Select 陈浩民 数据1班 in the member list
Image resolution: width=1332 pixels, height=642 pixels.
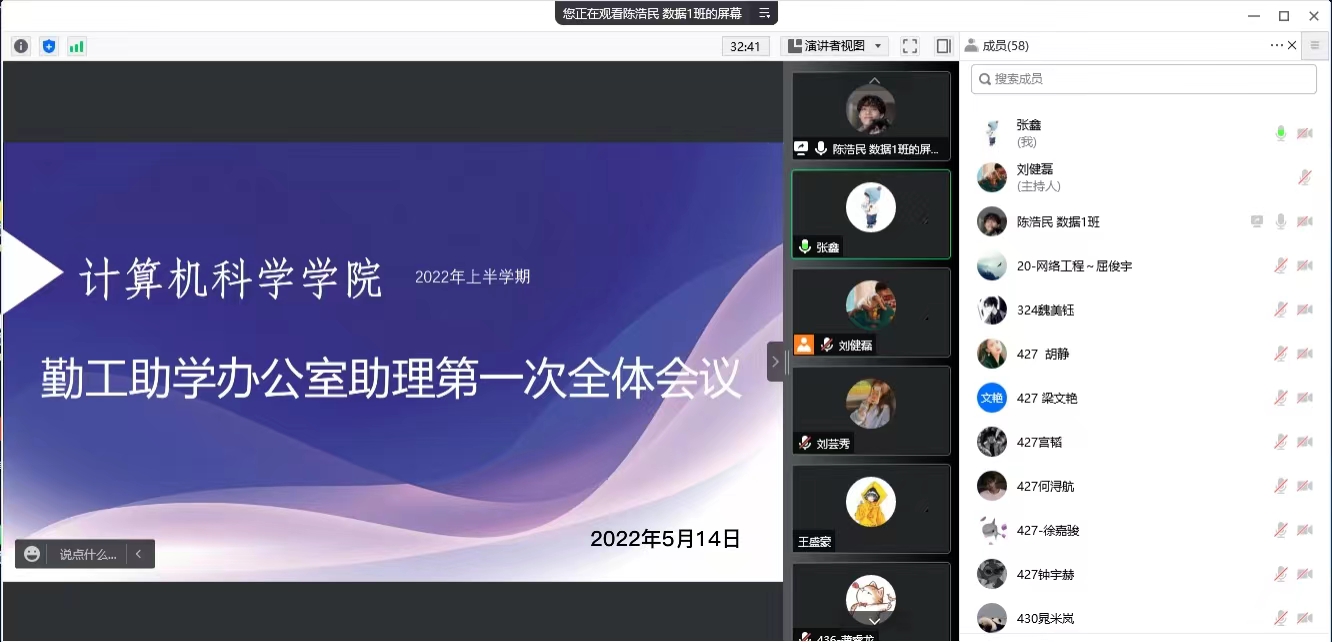click(1058, 222)
